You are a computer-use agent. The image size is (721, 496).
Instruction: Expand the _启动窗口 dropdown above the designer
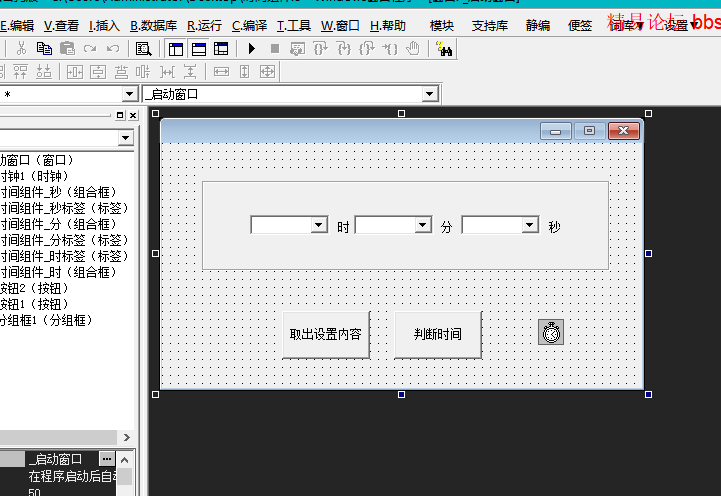pyautogui.click(x=430, y=94)
